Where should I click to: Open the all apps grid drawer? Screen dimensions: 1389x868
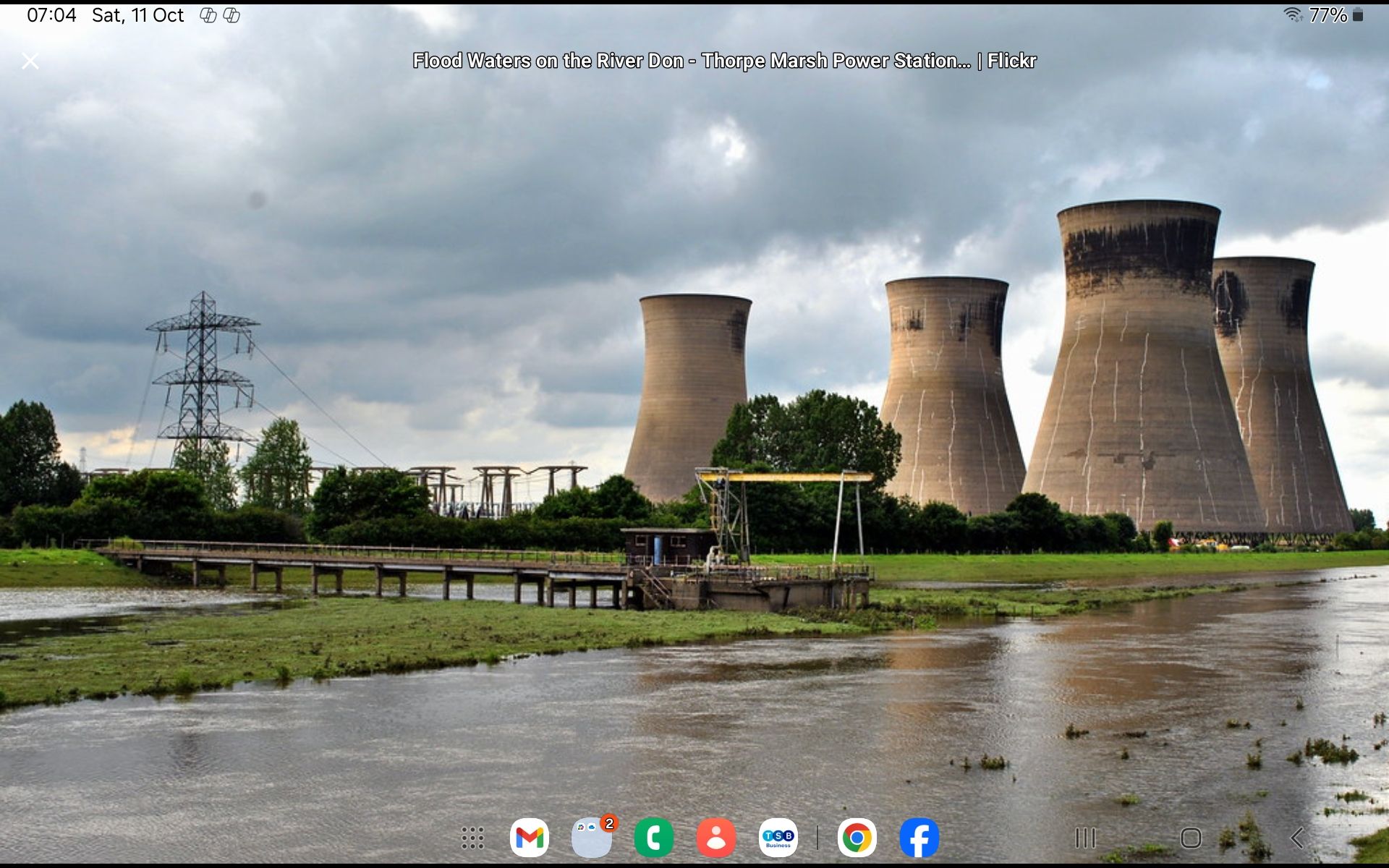[472, 838]
